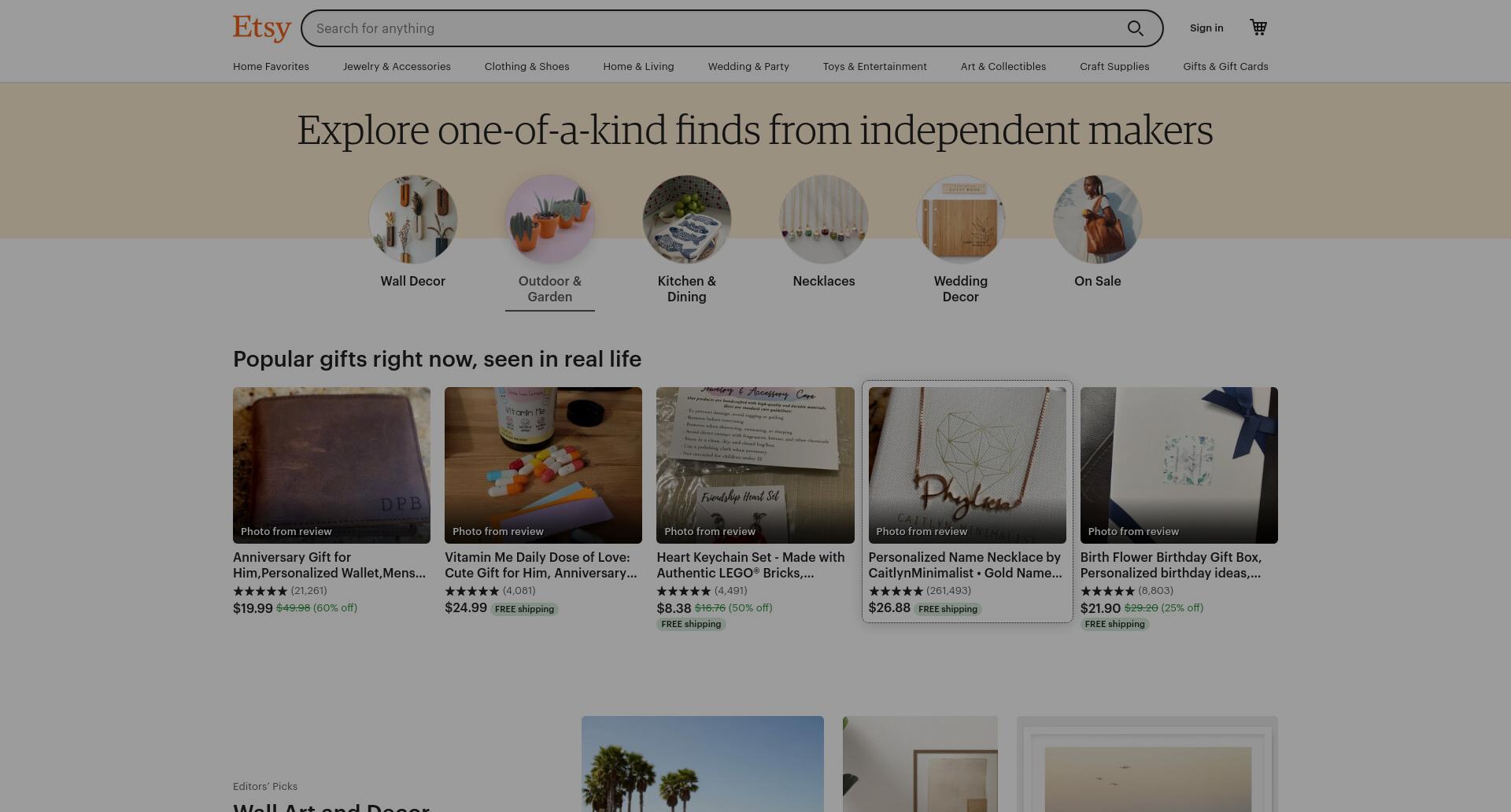Focus the Search for anything field
The width and height of the screenshot is (1511, 812).
click(x=716, y=28)
